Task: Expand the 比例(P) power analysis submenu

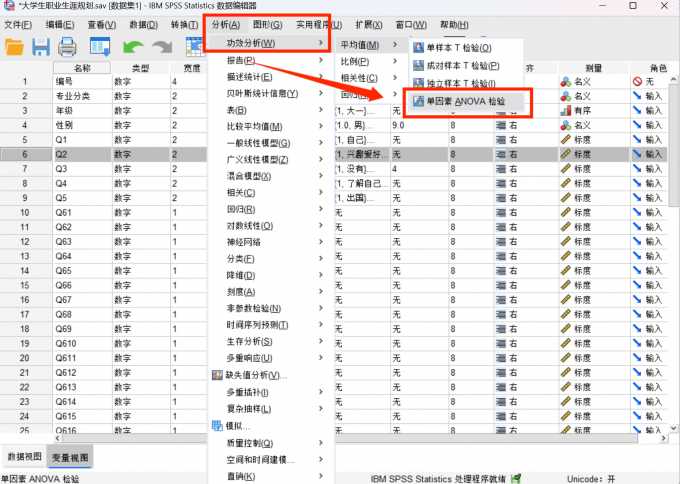Action: 370,61
